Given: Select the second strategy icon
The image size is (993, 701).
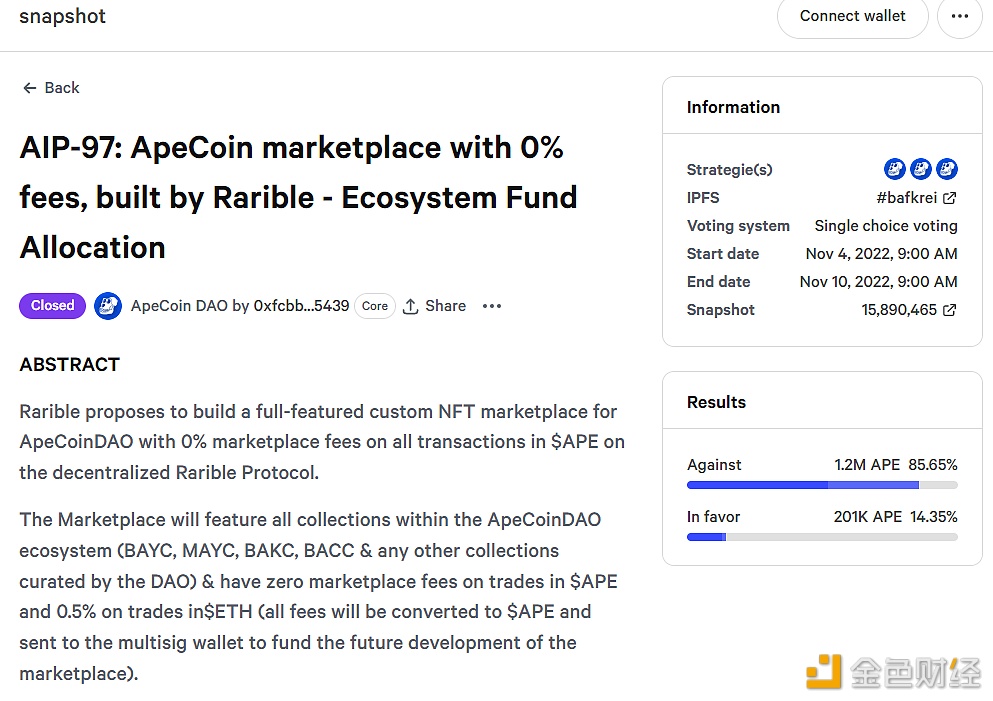Looking at the screenshot, I should [x=921, y=169].
